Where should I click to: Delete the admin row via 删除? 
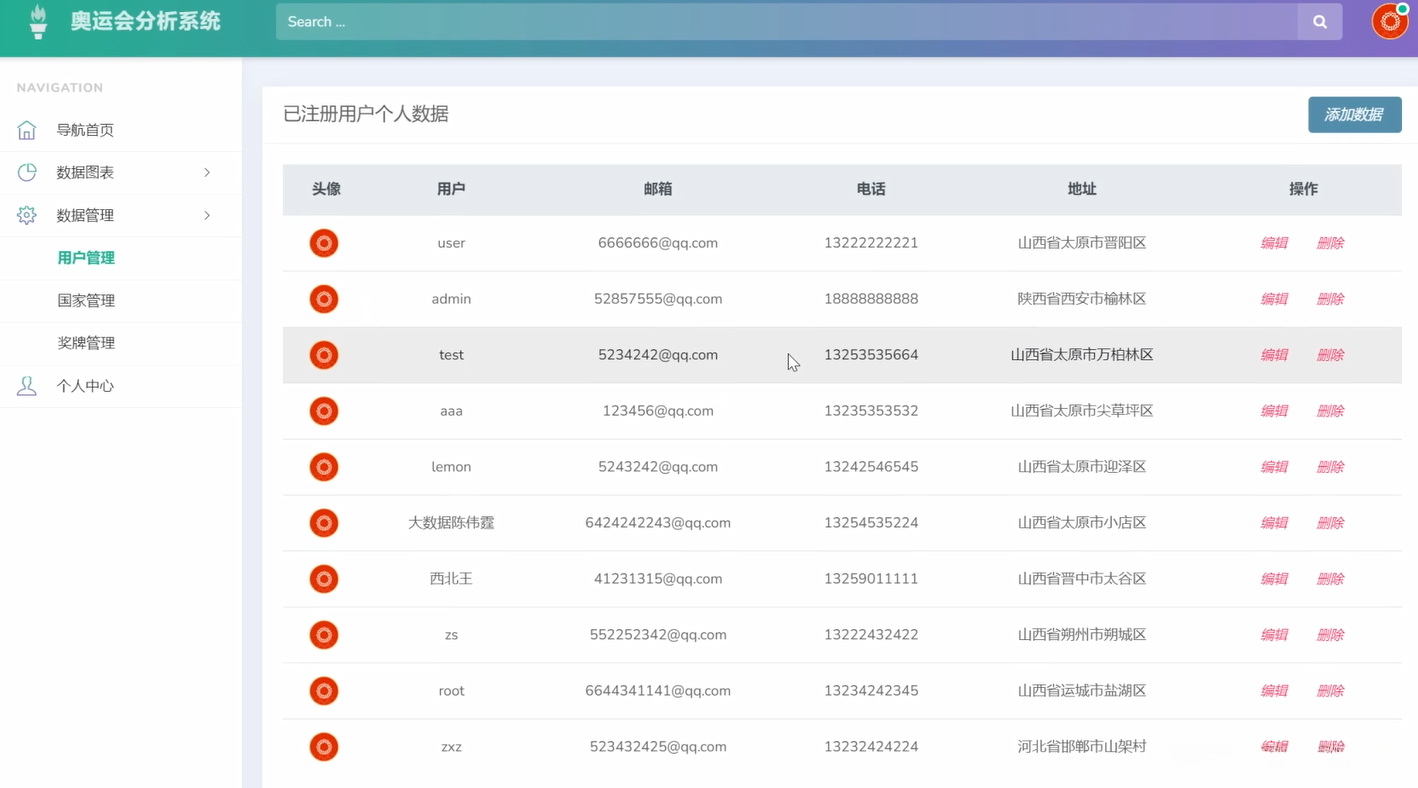coord(1330,299)
